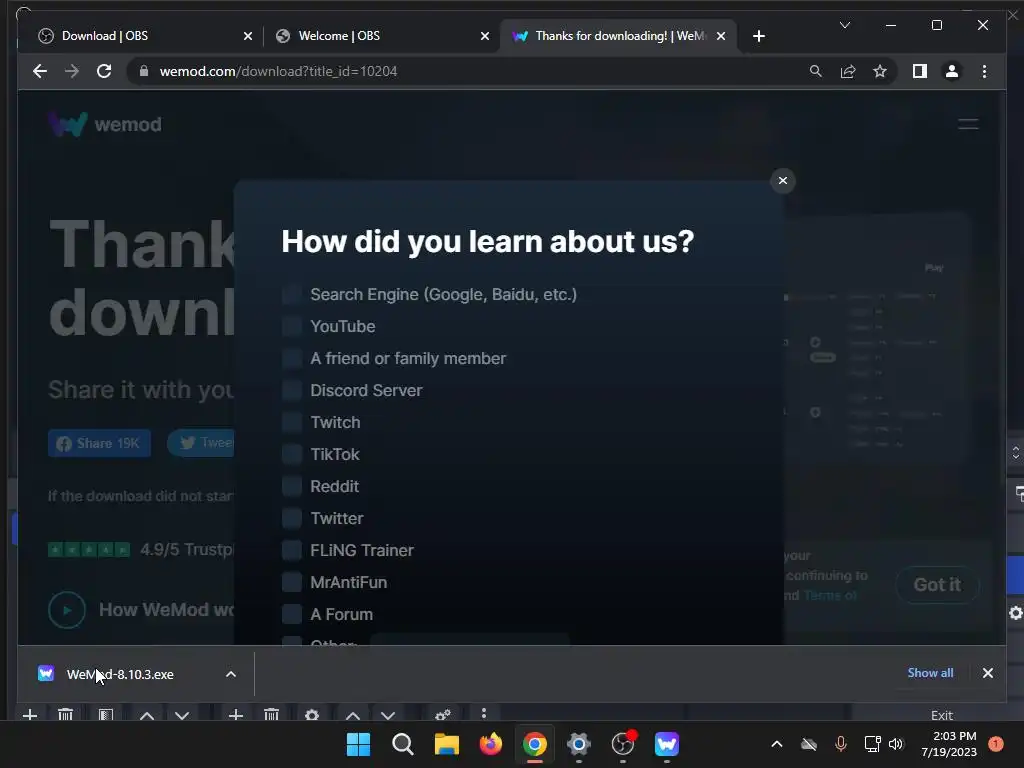Click the zoom magnifier icon in address bar

(816, 71)
